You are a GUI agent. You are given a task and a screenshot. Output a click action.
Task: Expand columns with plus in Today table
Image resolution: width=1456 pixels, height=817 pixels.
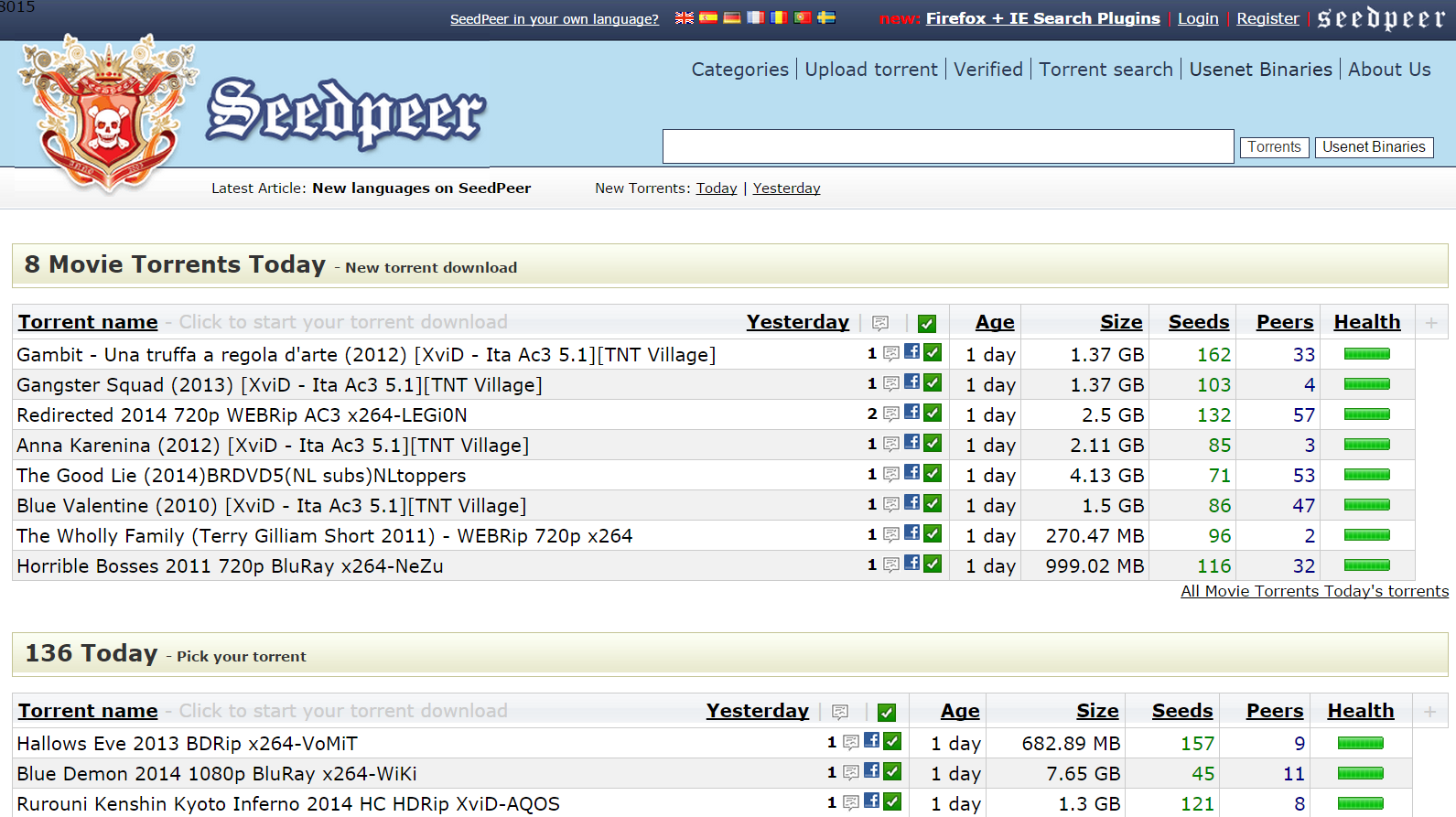coord(1429,711)
